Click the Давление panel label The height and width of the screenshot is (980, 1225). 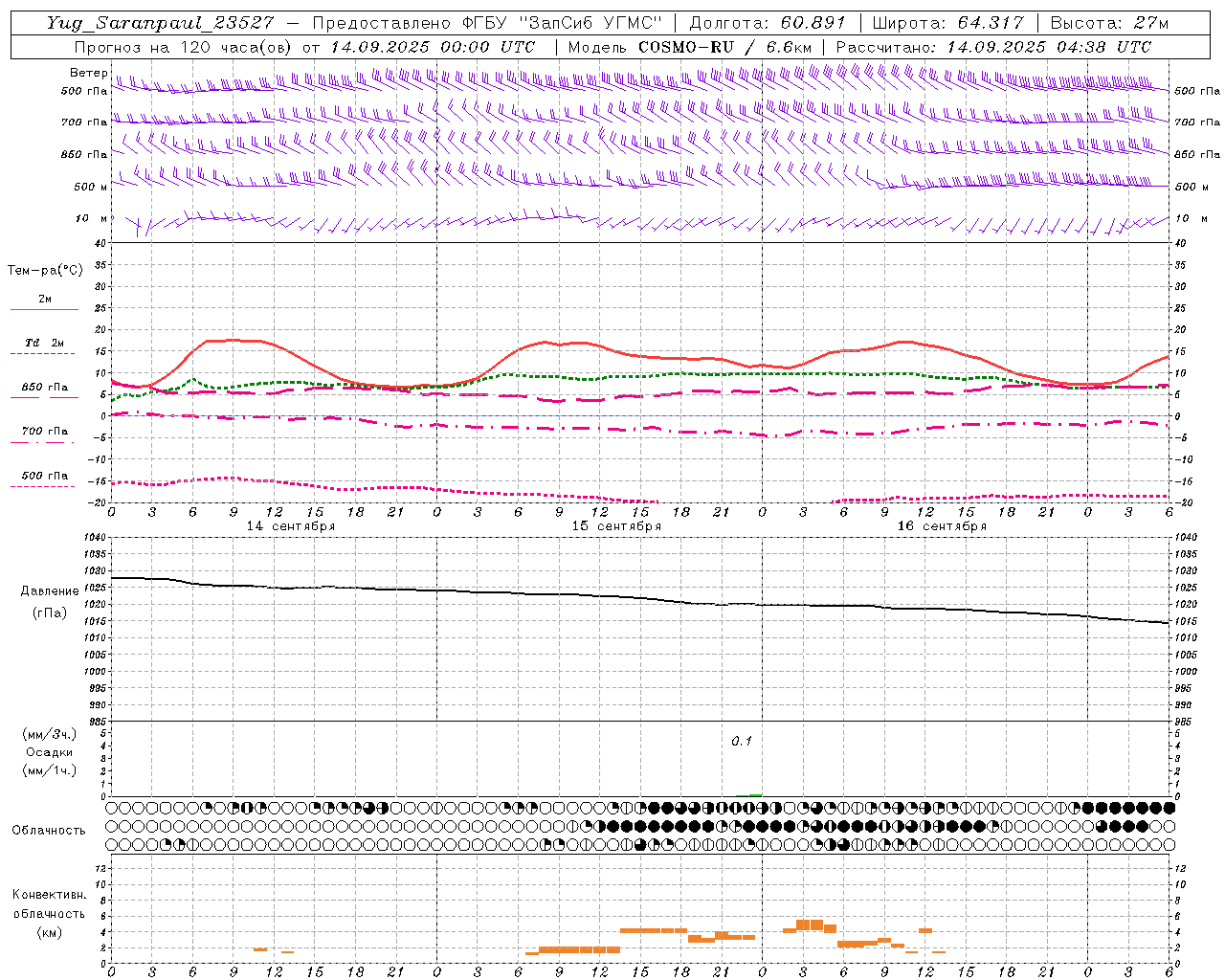click(x=50, y=591)
